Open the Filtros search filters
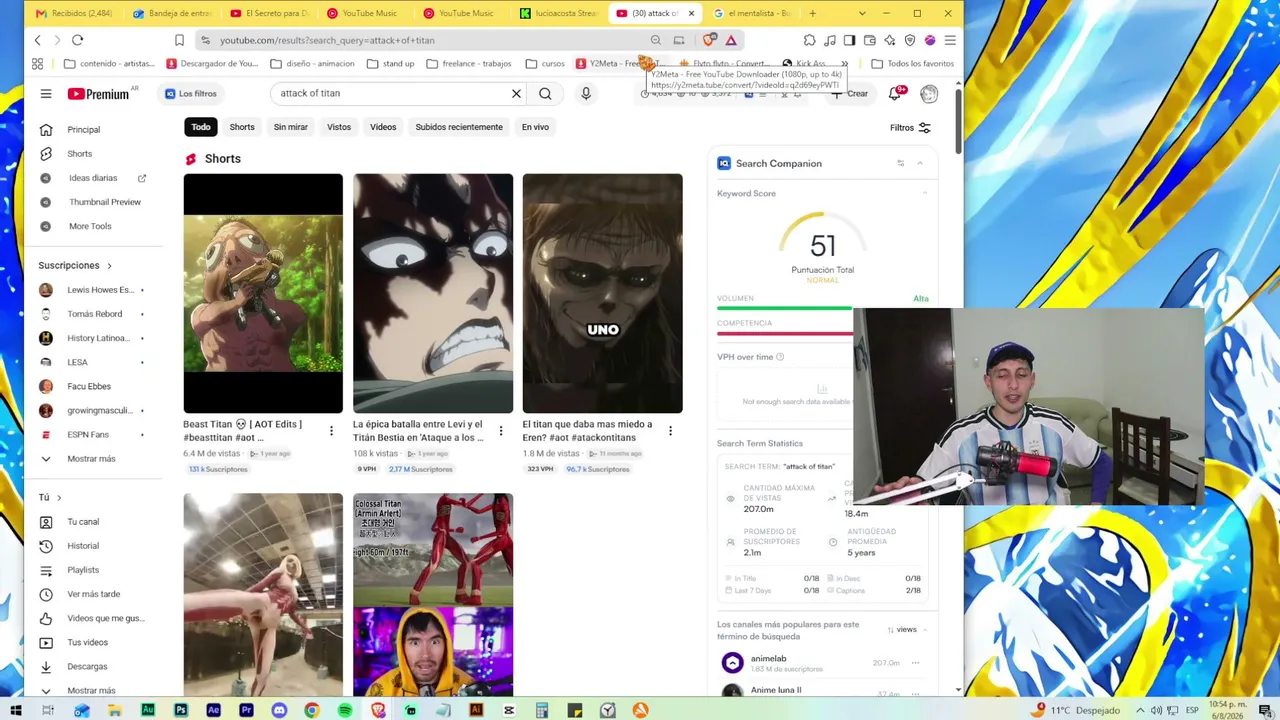Screen dimensions: 1280x720 pos(911,127)
